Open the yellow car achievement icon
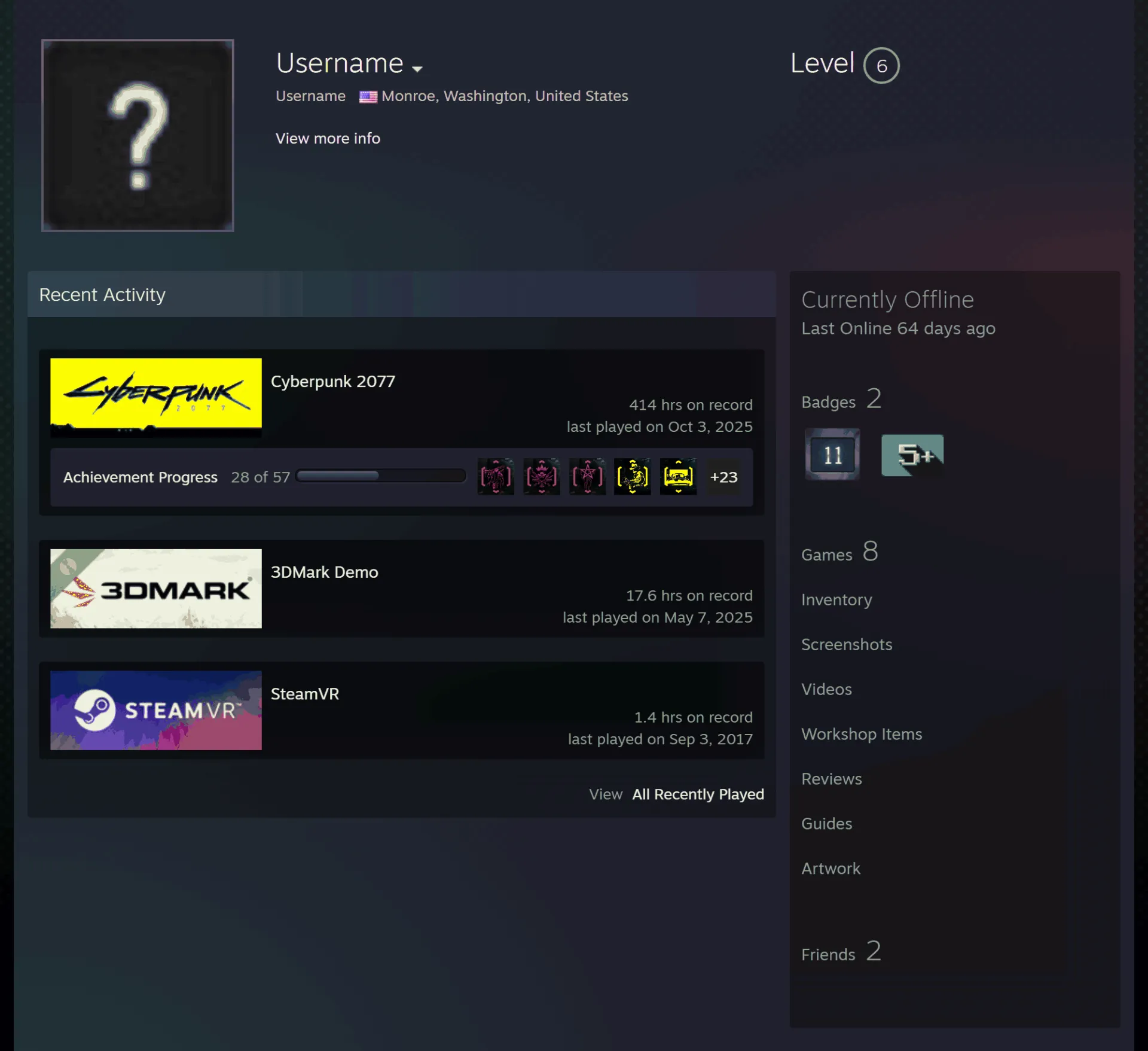Viewport: 1148px width, 1051px height. click(679, 477)
